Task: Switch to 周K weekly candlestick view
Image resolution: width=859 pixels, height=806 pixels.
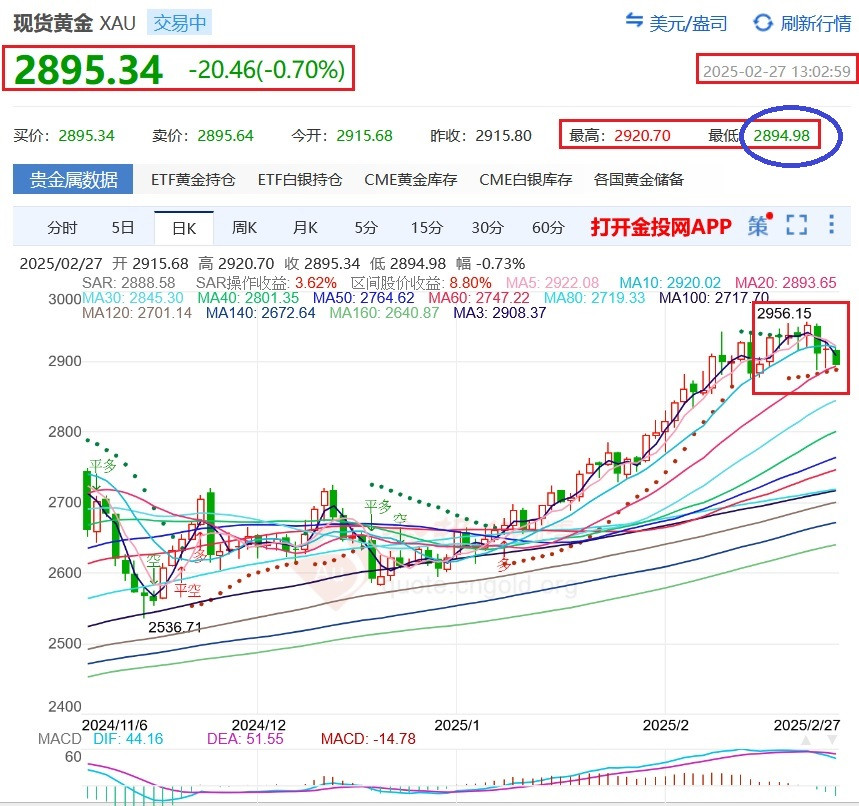Action: tap(245, 228)
